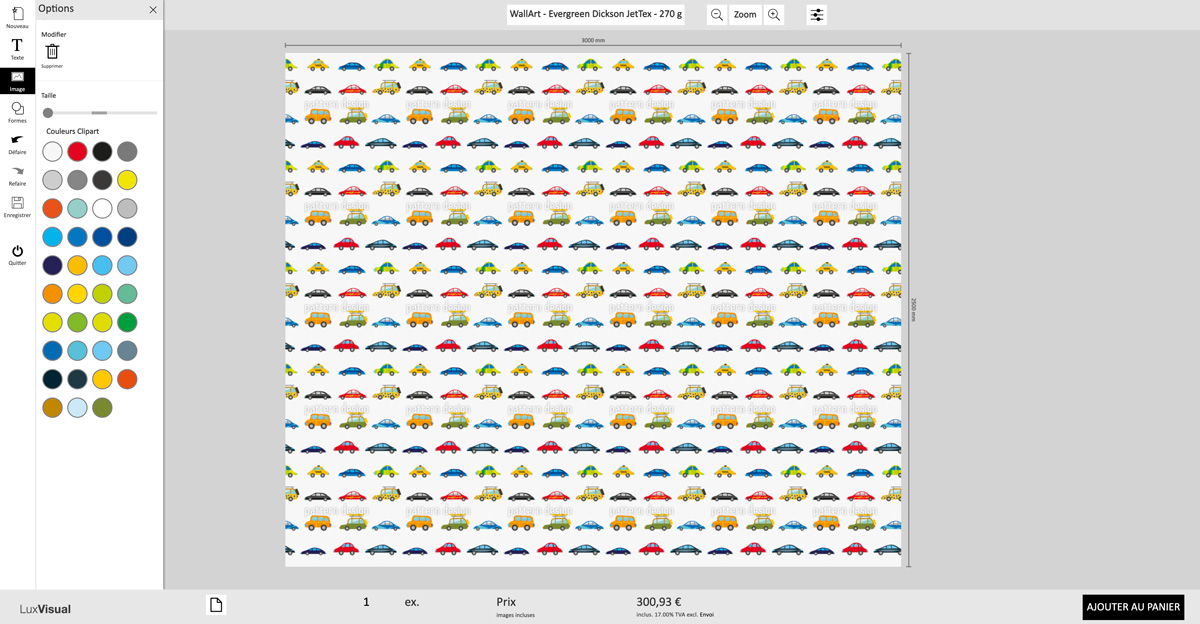The image size is (1200, 624).
Task: Click the Zoom reset button
Action: [x=745, y=15]
